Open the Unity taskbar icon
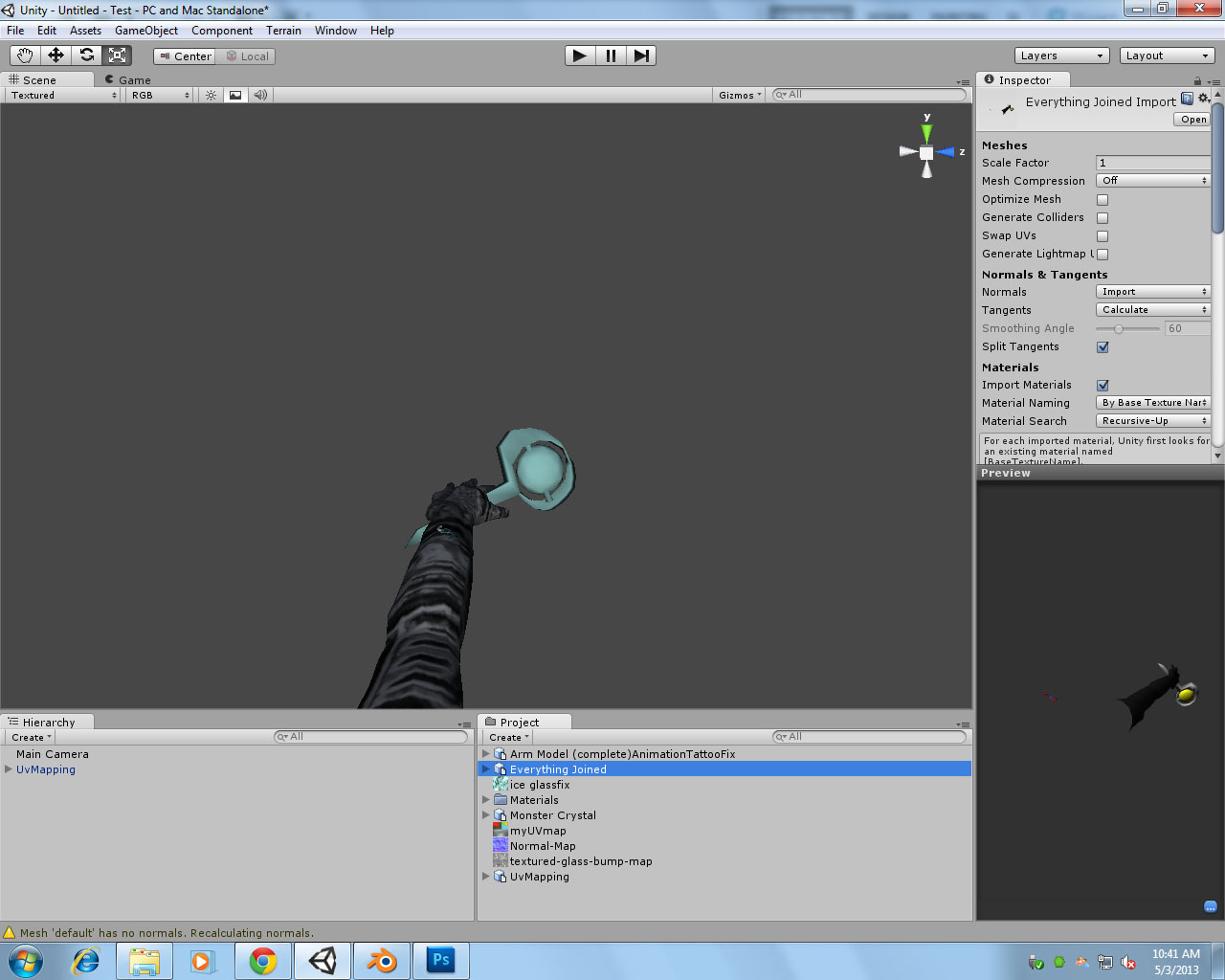 click(x=323, y=961)
